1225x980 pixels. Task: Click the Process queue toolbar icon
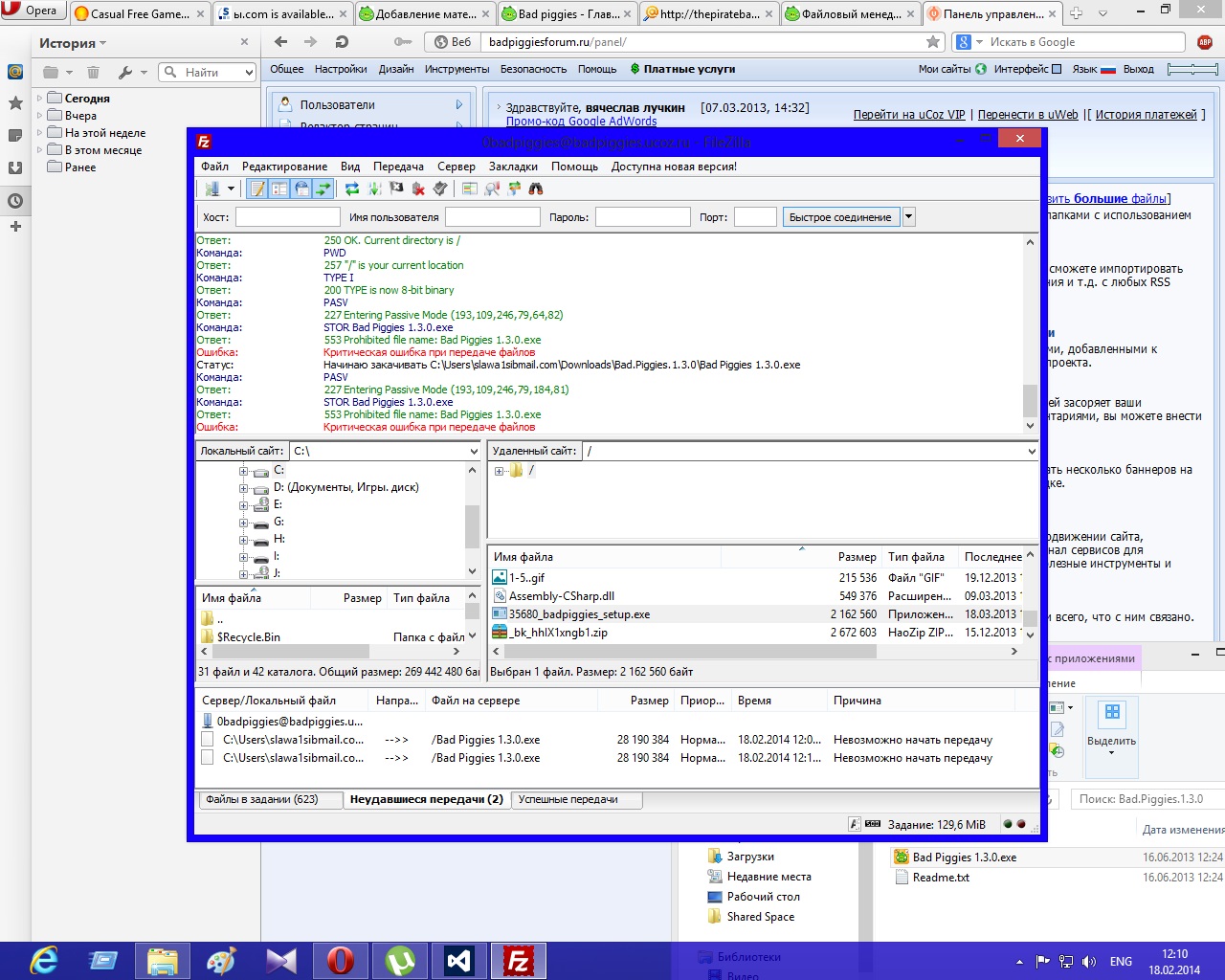[374, 189]
